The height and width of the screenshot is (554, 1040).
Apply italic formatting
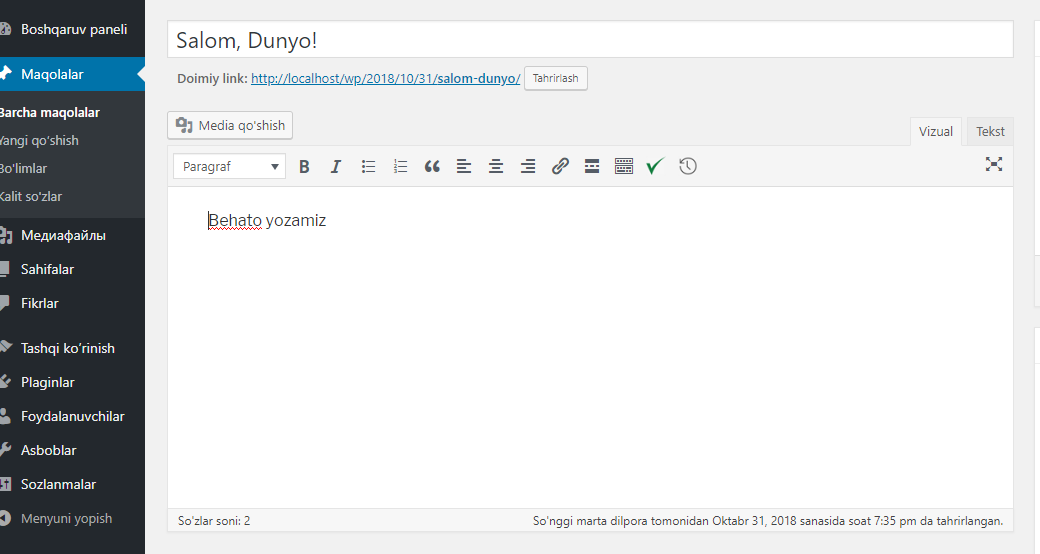coord(336,167)
